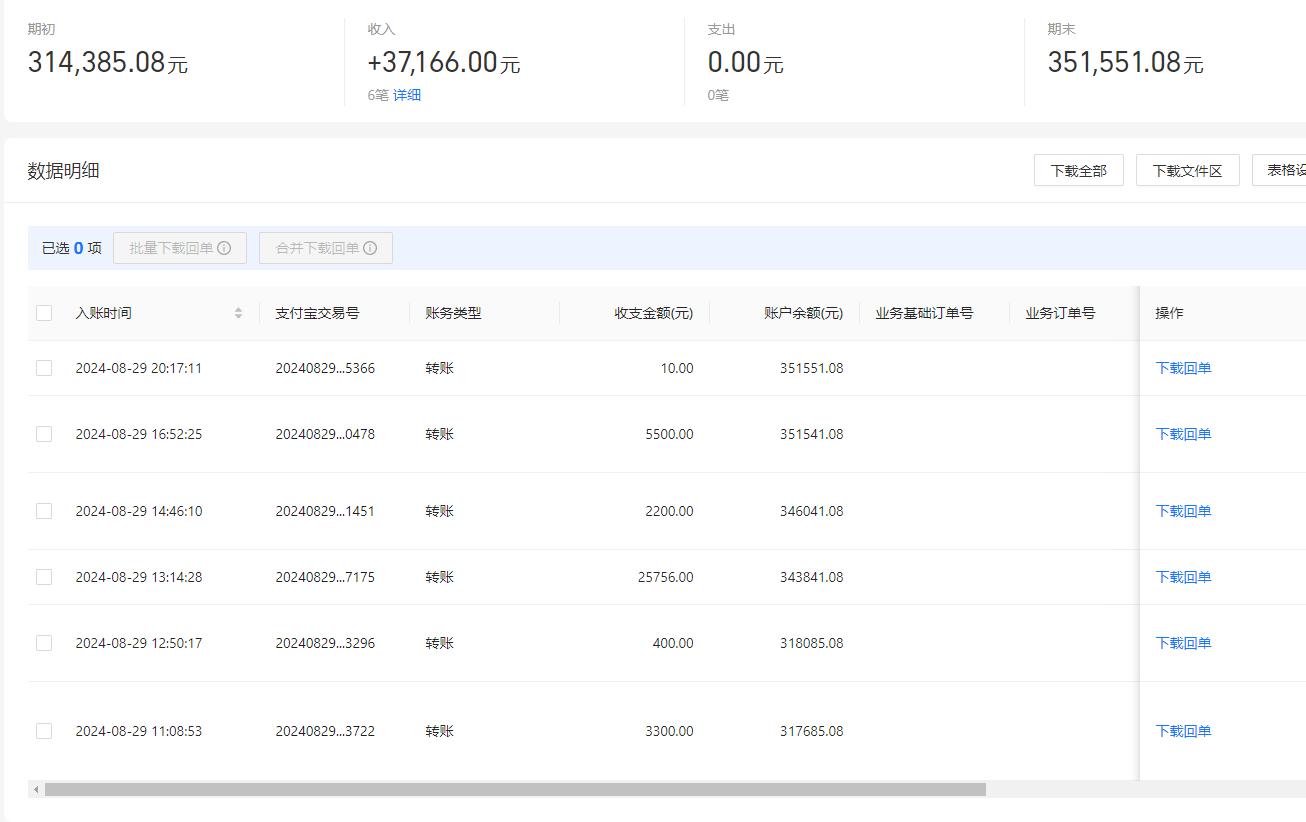This screenshot has width=1306, height=822.
Task: Click the balance value 318085.08
Action: pos(811,643)
